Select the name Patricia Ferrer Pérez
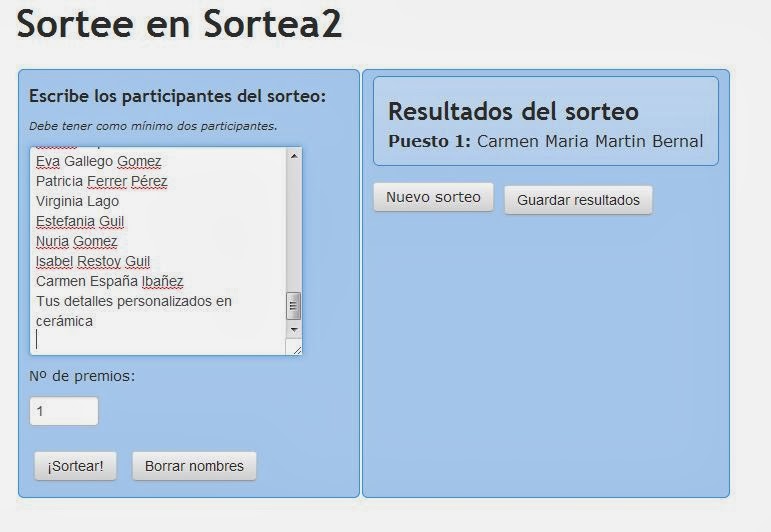 pyautogui.click(x=102, y=181)
